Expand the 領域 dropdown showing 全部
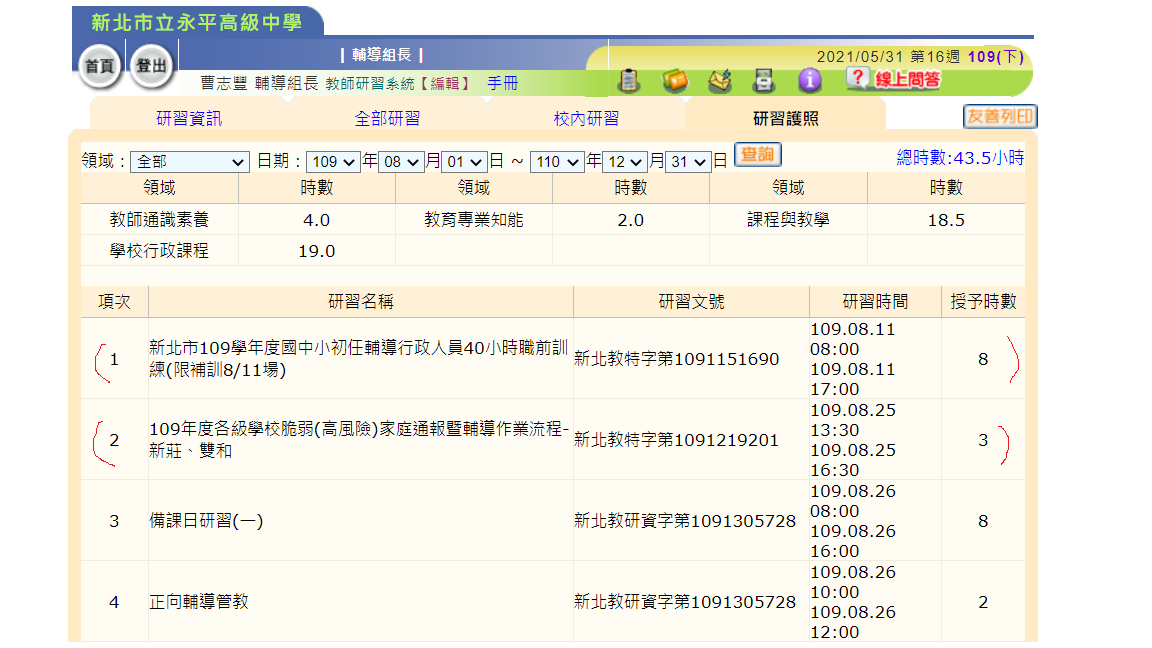This screenshot has width=1152, height=648. click(190, 162)
